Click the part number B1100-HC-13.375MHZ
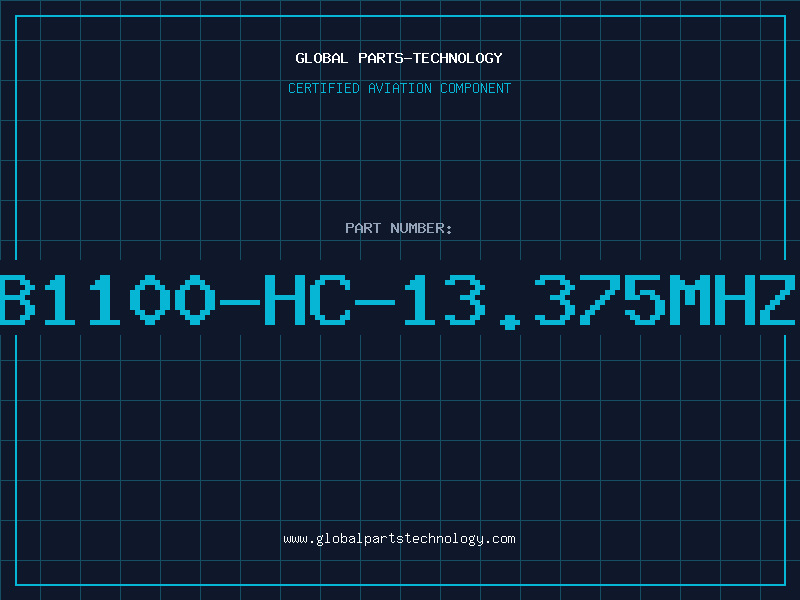Image resolution: width=800 pixels, height=600 pixels. 398,301
